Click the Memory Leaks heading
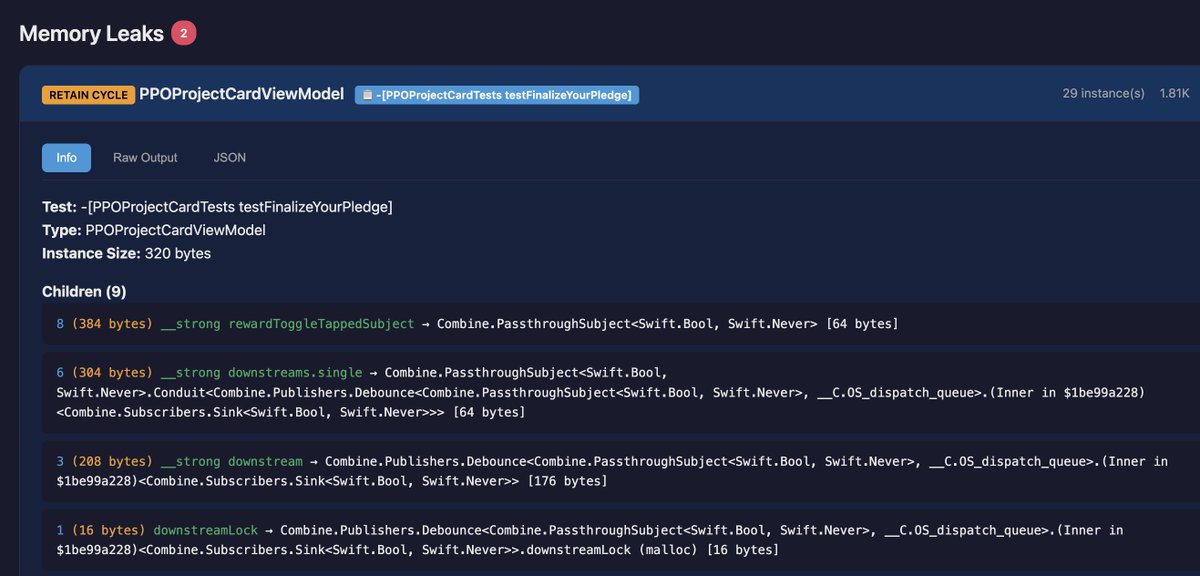 [x=92, y=33]
